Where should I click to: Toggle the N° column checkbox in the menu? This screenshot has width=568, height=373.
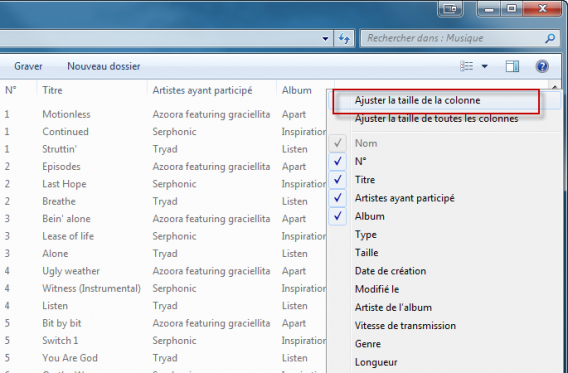click(x=338, y=161)
